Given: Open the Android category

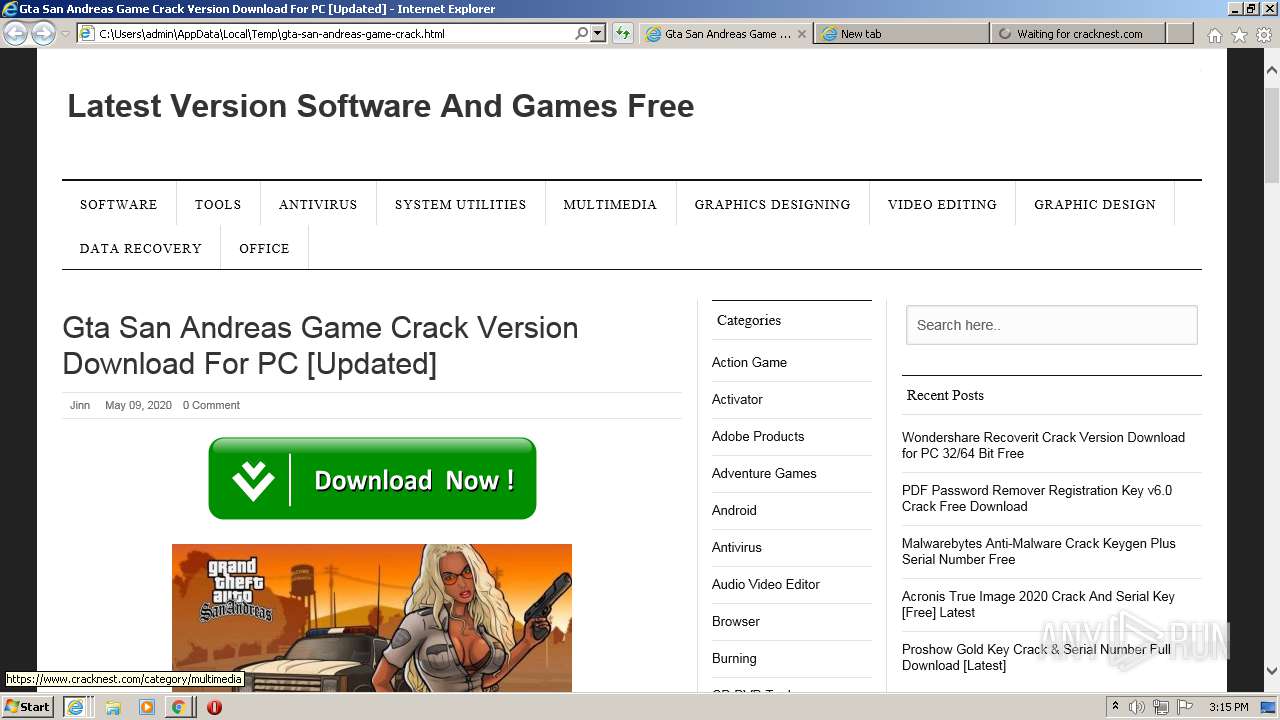Looking at the screenshot, I should coord(734,510).
